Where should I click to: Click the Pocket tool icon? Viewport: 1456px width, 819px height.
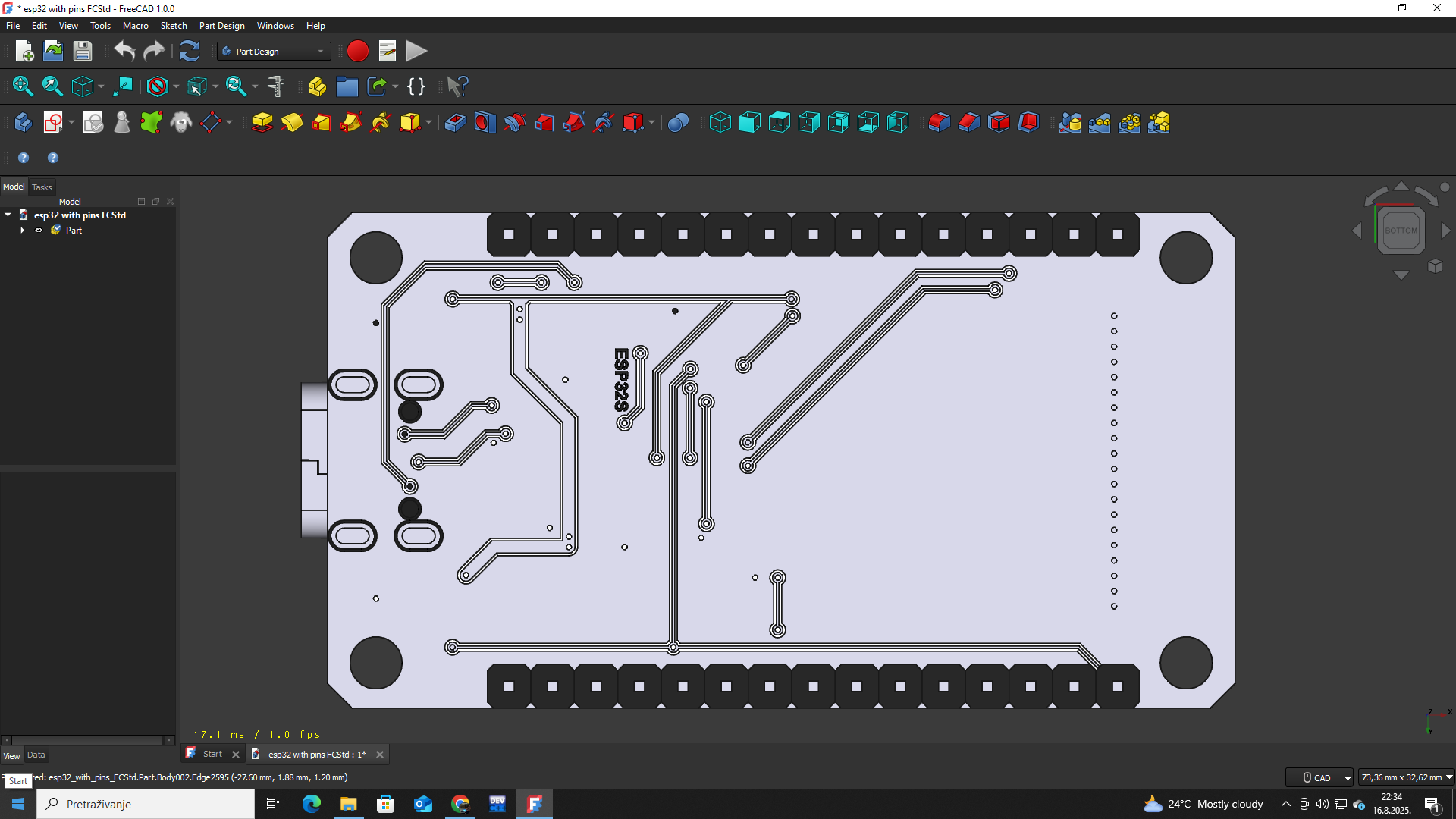point(455,122)
